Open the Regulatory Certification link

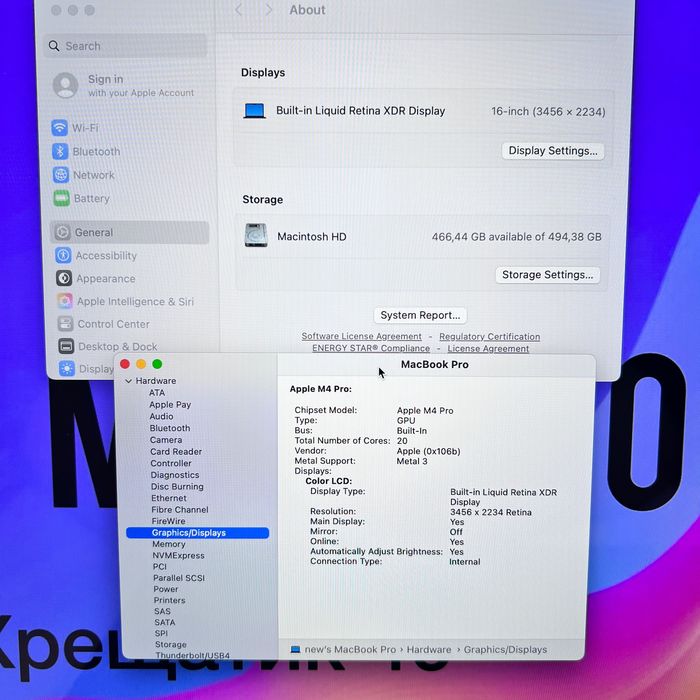point(489,337)
